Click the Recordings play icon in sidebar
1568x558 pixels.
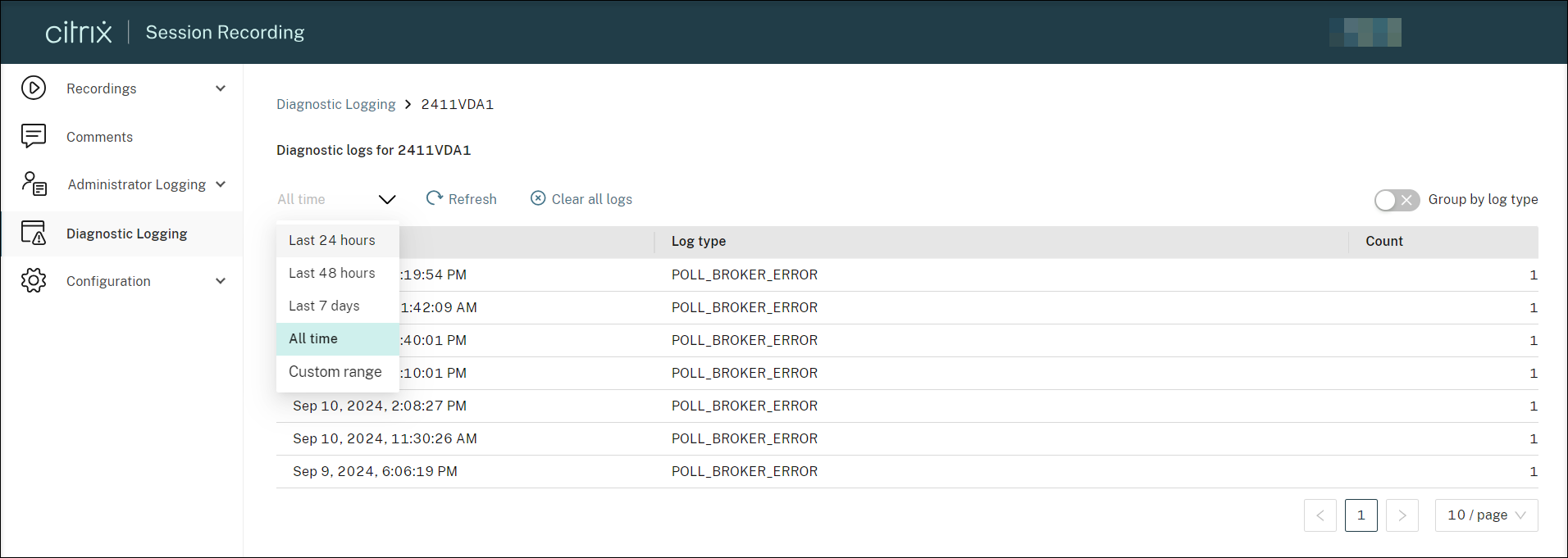pos(34,88)
